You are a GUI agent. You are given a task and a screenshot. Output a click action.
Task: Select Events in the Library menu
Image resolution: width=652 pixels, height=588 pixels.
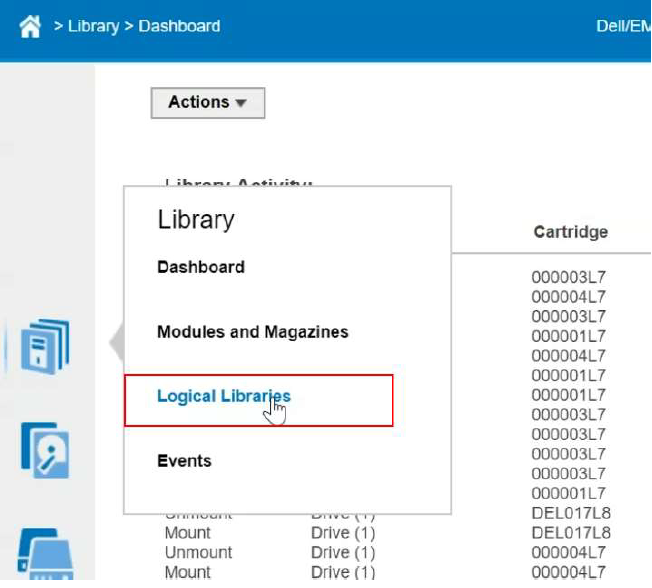click(x=184, y=461)
